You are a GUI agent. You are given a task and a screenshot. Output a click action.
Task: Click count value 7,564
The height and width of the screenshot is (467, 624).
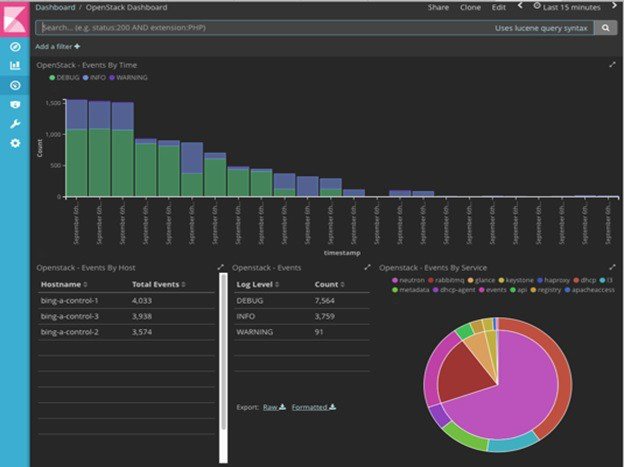(x=324, y=301)
